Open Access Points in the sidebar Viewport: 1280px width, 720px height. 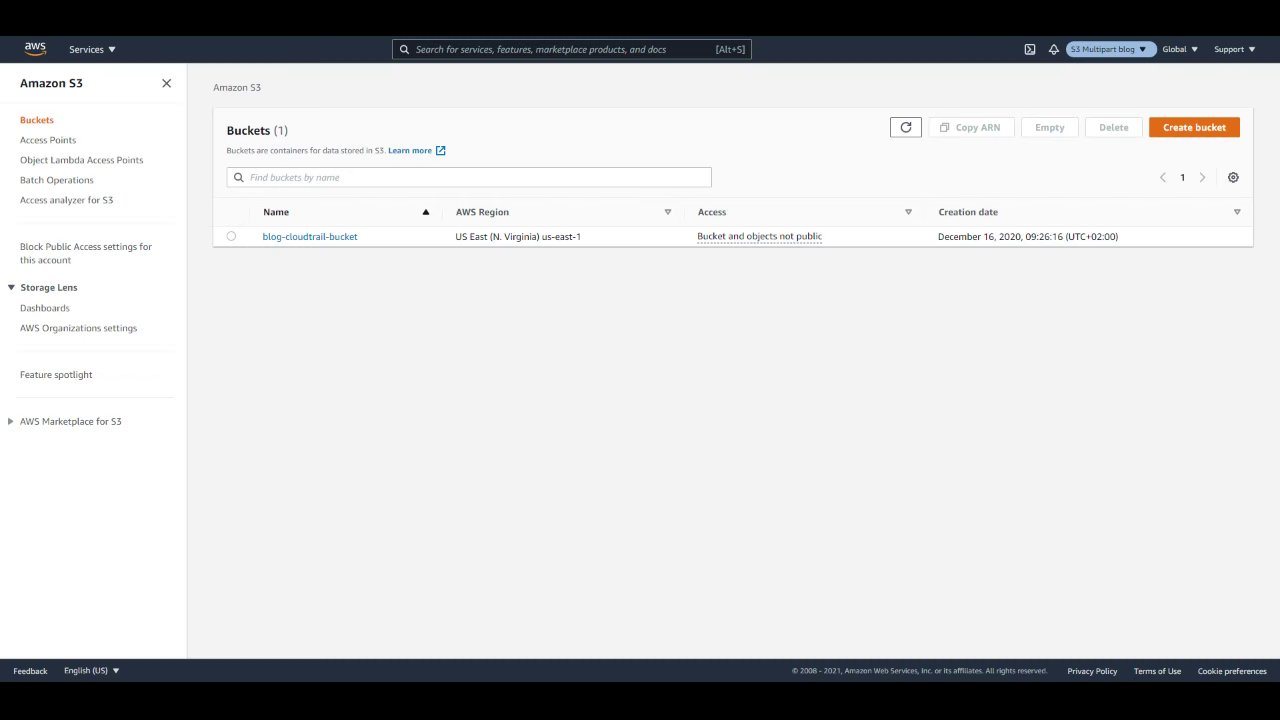coord(48,140)
